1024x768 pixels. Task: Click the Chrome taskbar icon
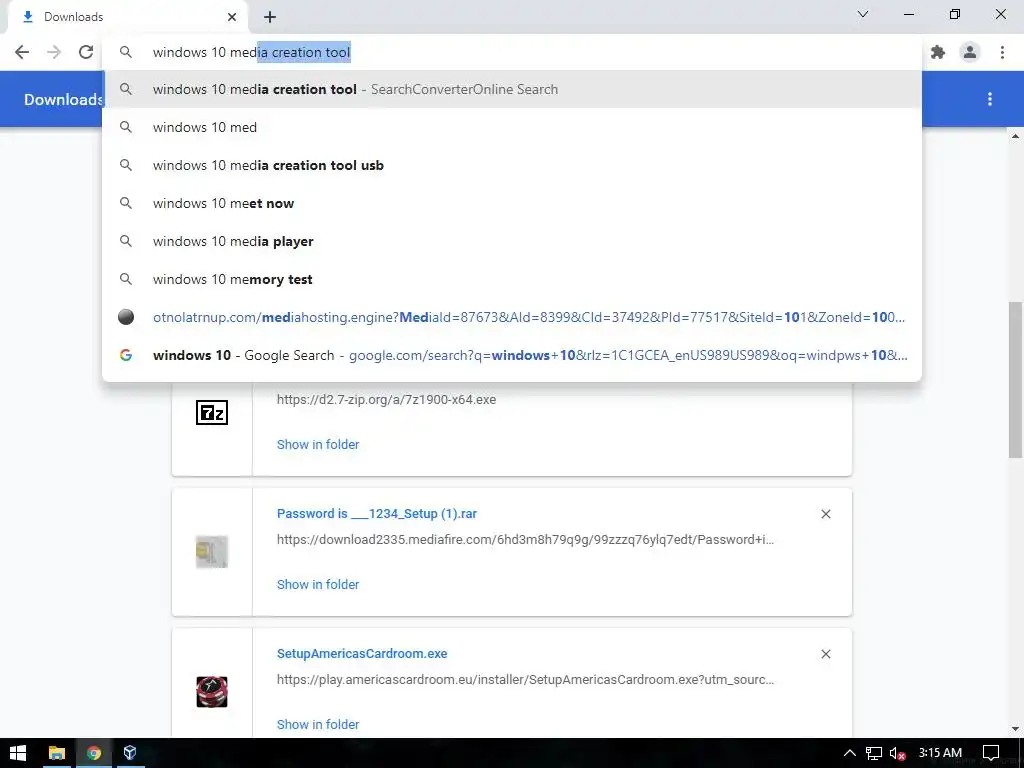coord(94,753)
